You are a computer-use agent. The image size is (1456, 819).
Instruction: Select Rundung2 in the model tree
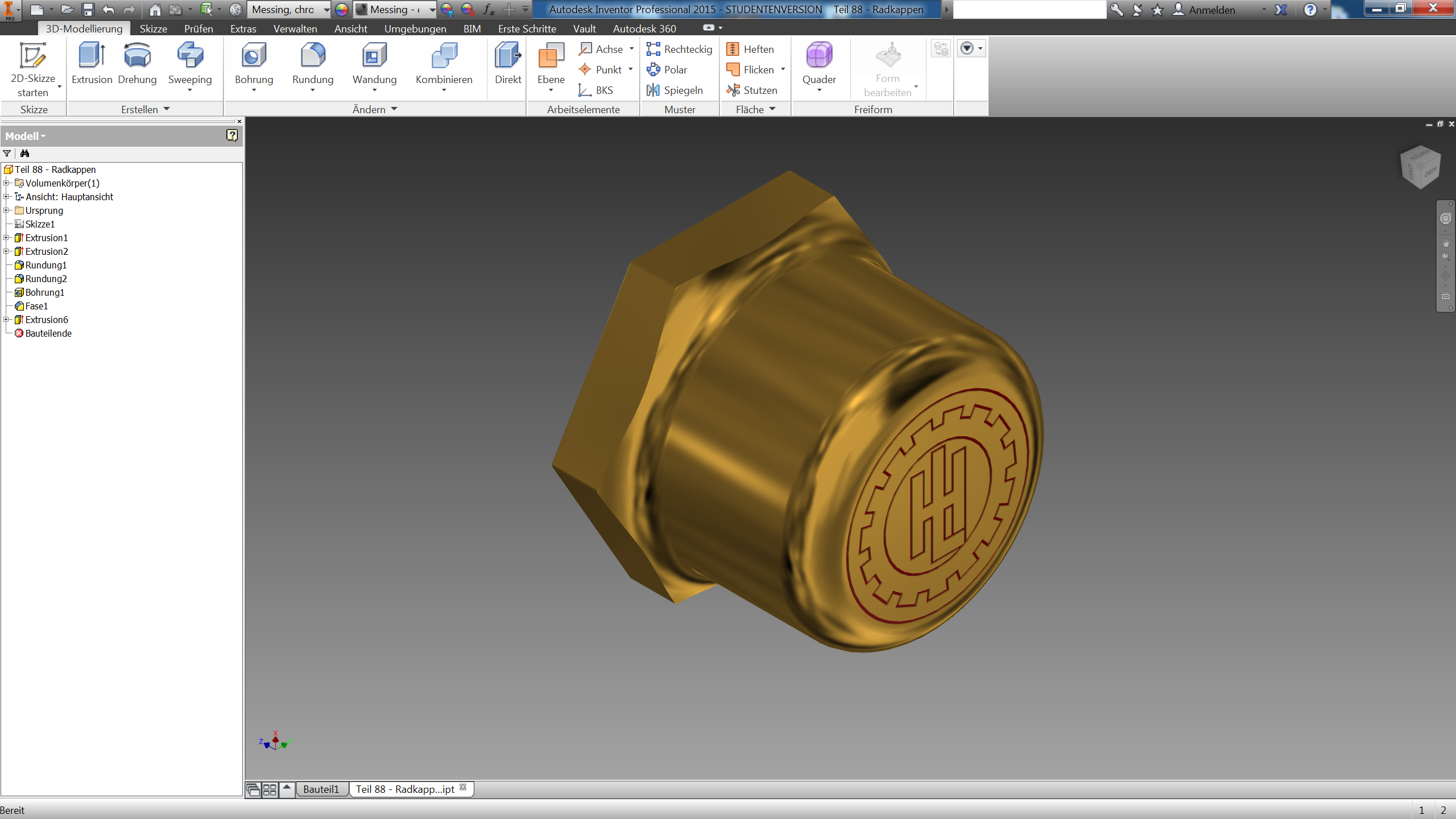tap(45, 279)
